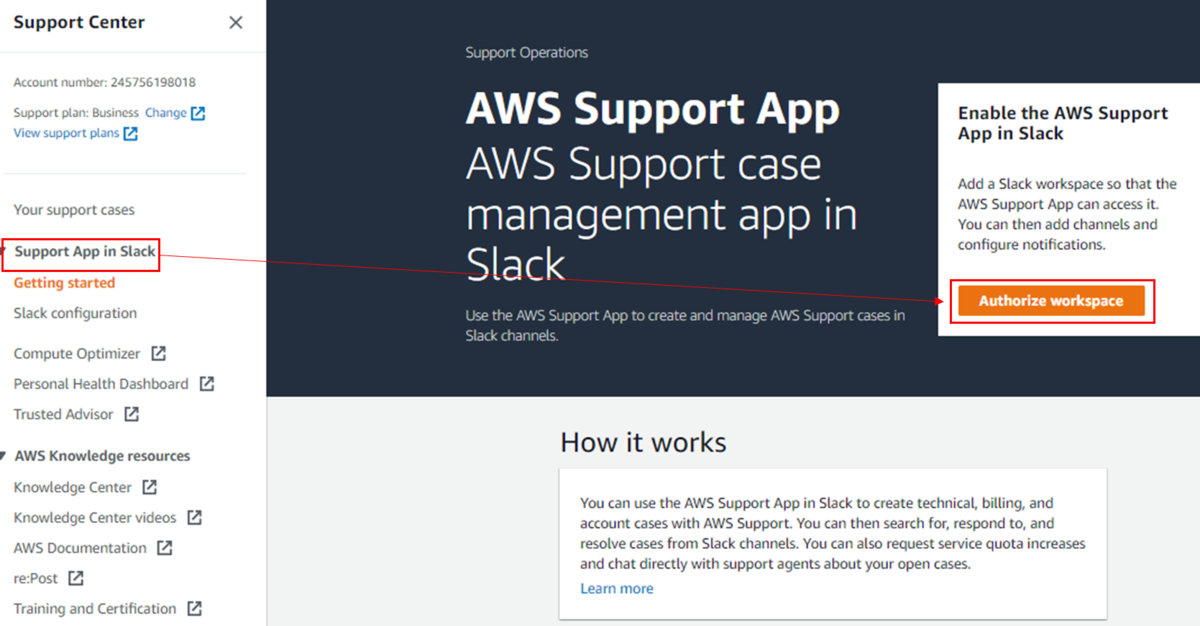Click external icon next to Compute Optimizer
The width and height of the screenshot is (1200, 626).
[x=158, y=353]
